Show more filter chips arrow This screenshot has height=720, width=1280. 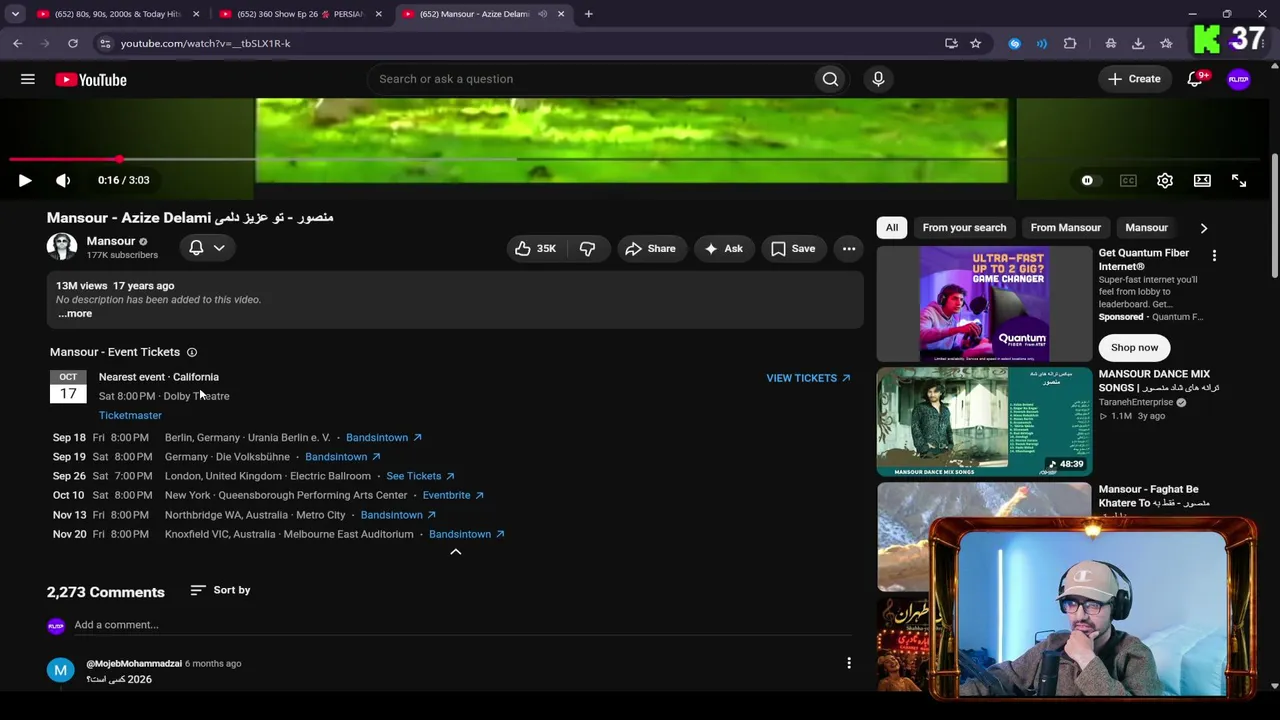click(1204, 228)
